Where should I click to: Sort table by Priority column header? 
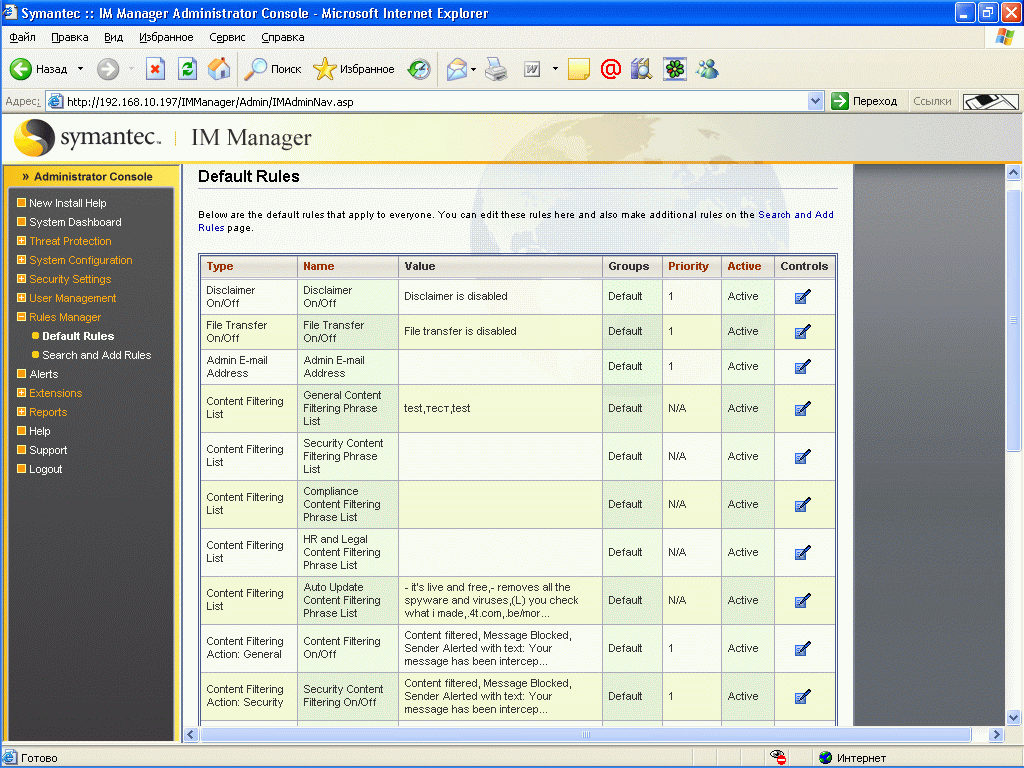pyautogui.click(x=688, y=266)
